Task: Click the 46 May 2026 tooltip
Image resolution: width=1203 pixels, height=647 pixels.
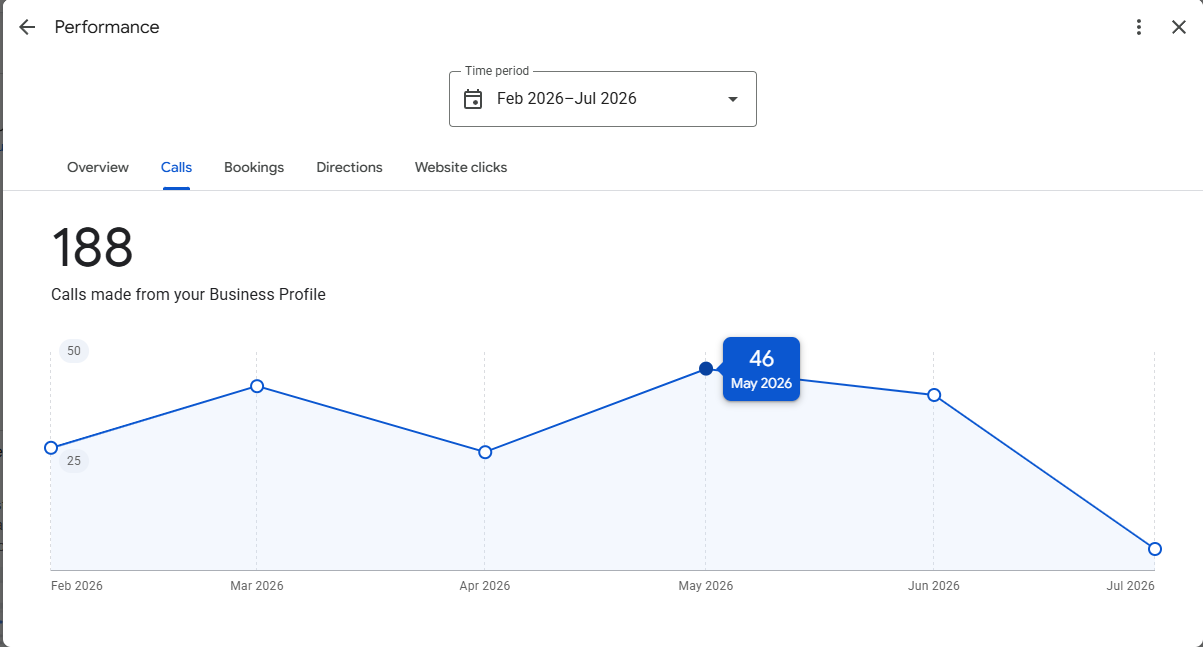Action: [x=761, y=369]
